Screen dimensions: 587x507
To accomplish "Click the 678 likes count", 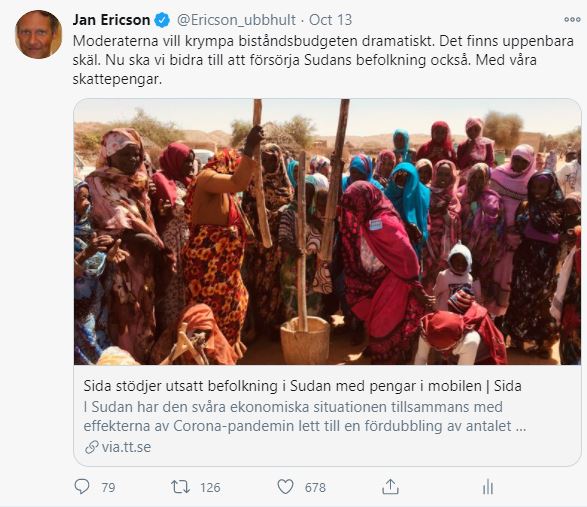I will point(315,488).
